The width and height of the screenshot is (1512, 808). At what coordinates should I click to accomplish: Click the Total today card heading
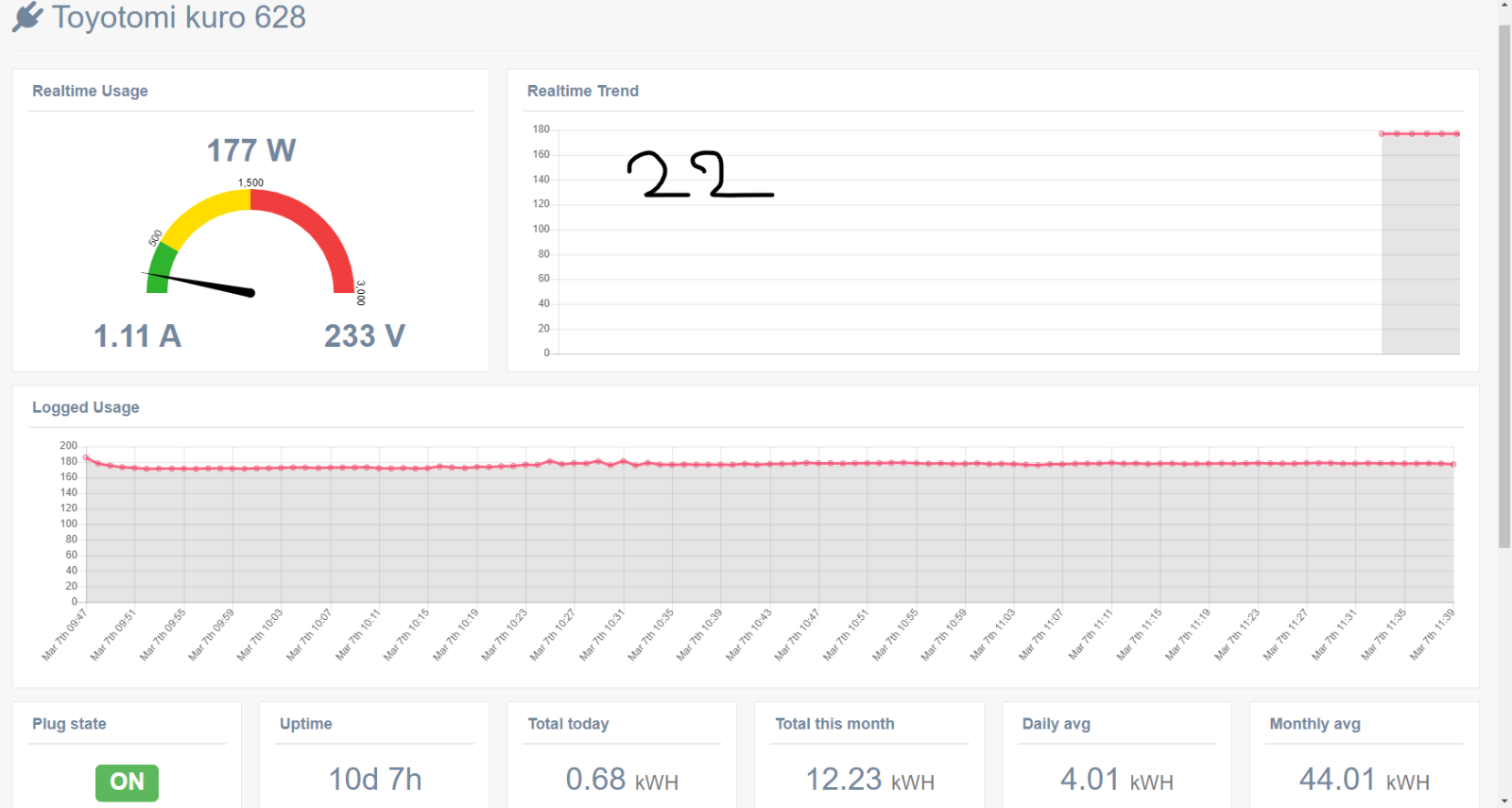(x=568, y=724)
